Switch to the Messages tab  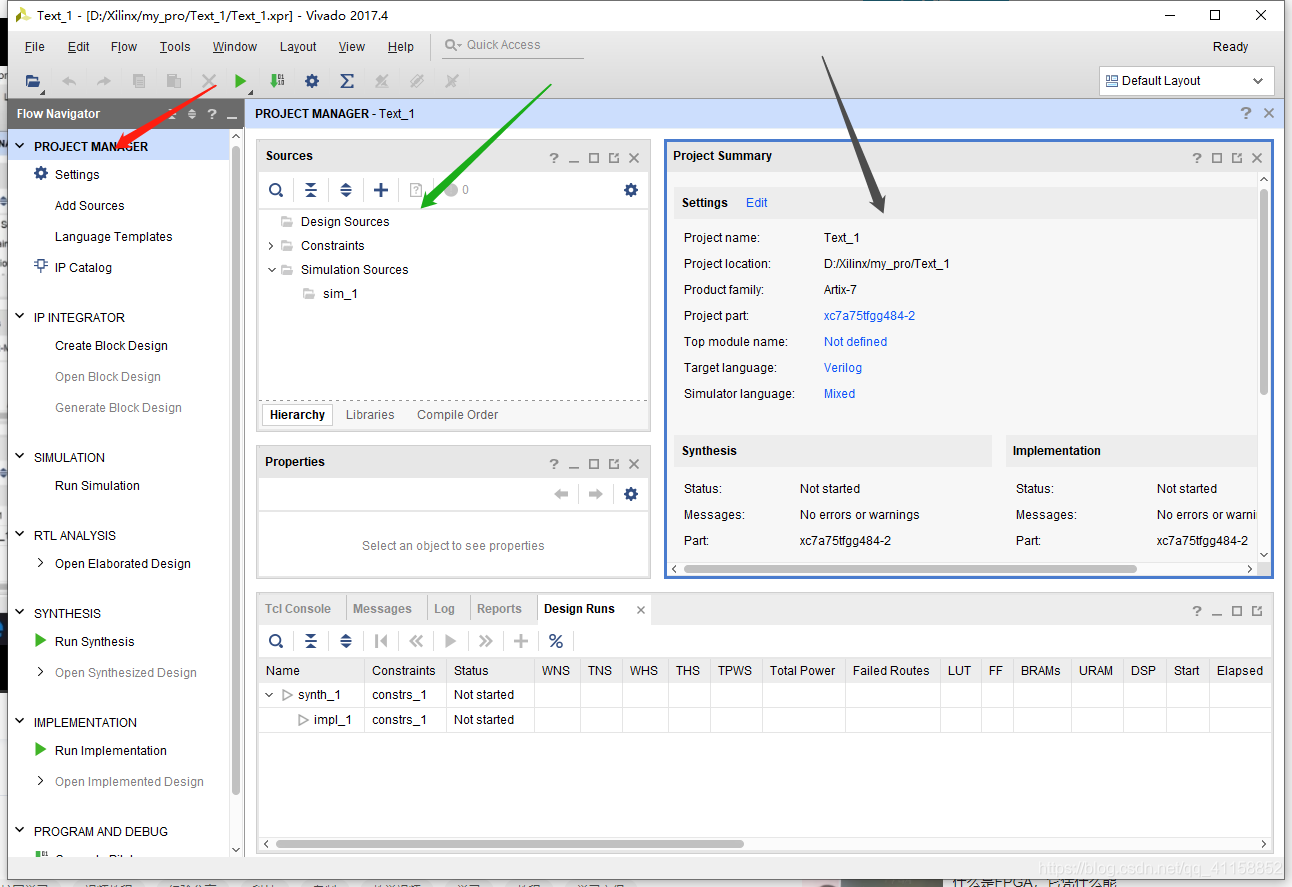tap(382, 609)
